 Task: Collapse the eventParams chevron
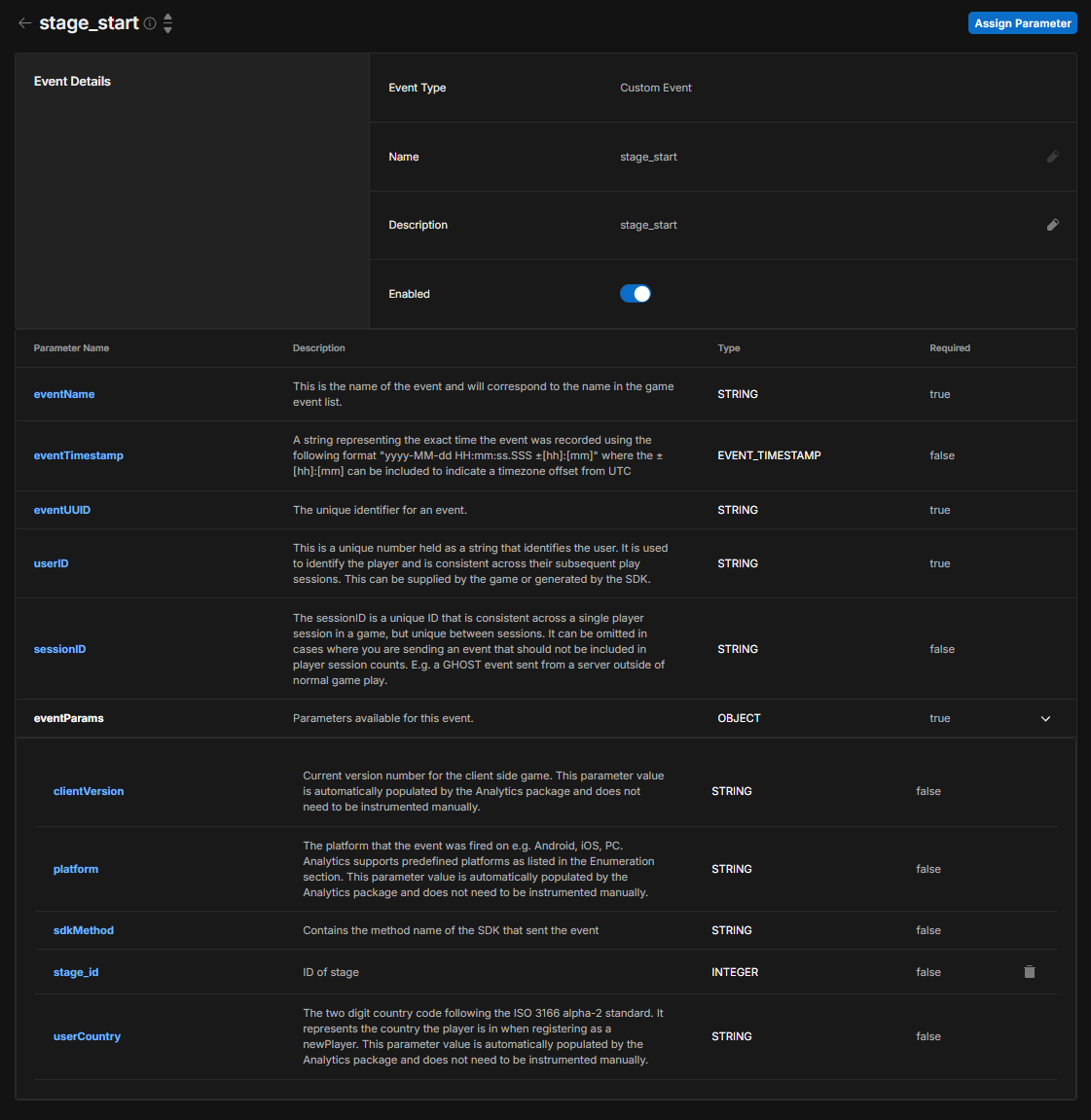click(1045, 719)
